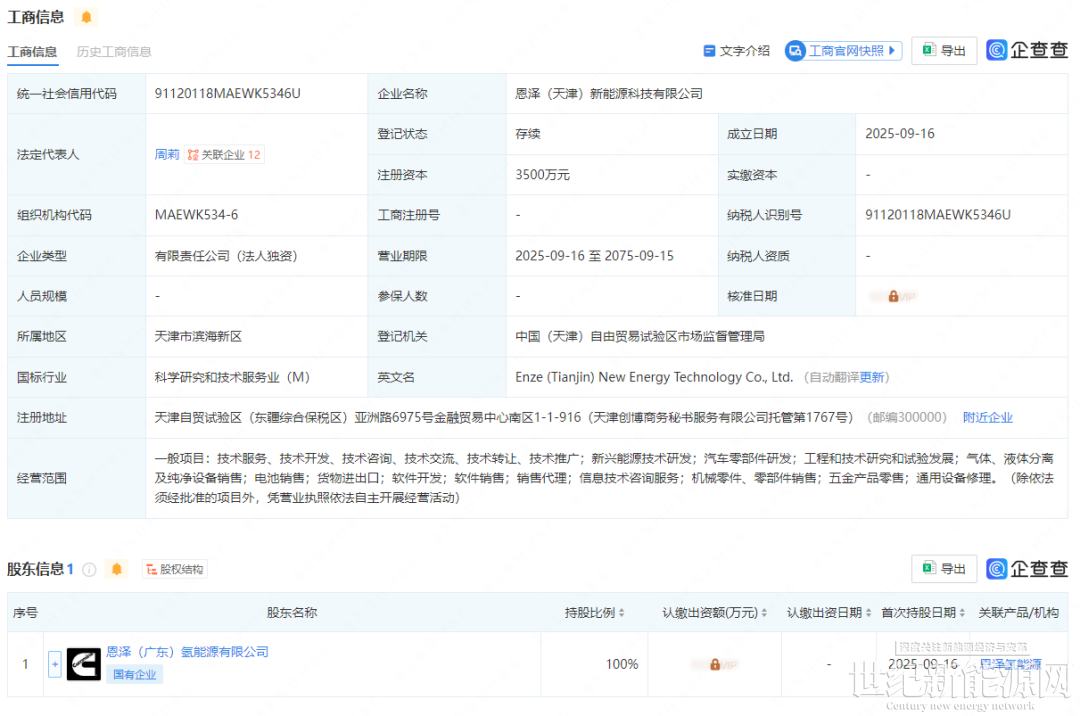Switch to the 历史工商信息 tab

pyautogui.click(x=114, y=52)
